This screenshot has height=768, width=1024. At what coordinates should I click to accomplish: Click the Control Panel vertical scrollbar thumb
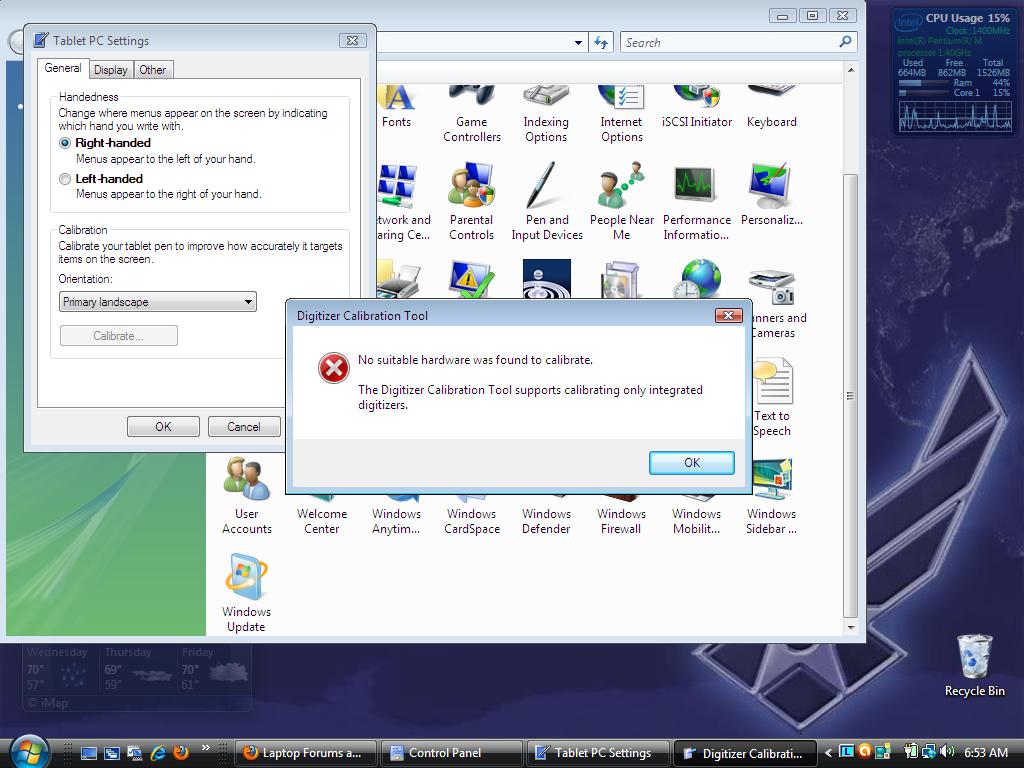[850, 396]
